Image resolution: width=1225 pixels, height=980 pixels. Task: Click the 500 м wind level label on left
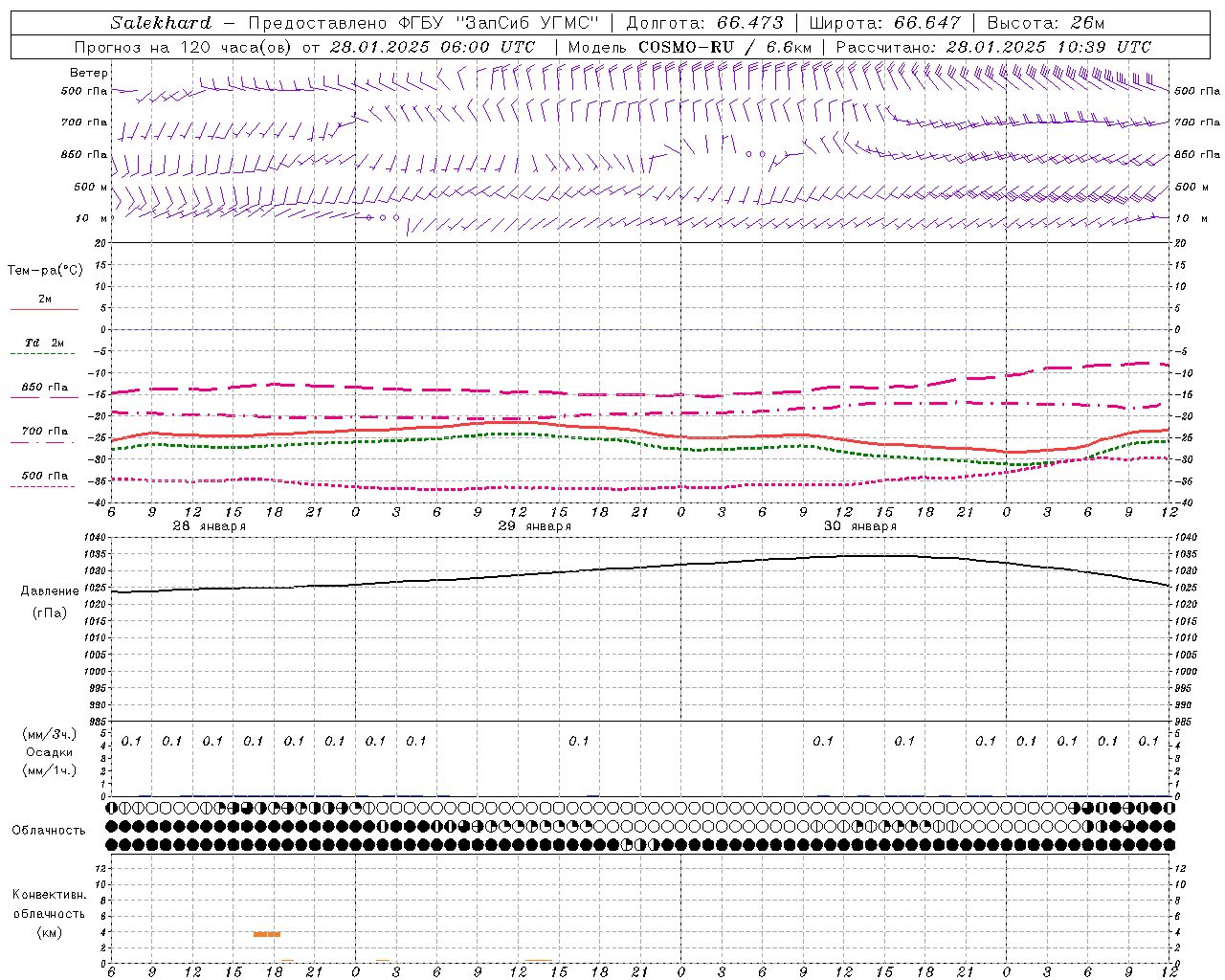point(91,187)
